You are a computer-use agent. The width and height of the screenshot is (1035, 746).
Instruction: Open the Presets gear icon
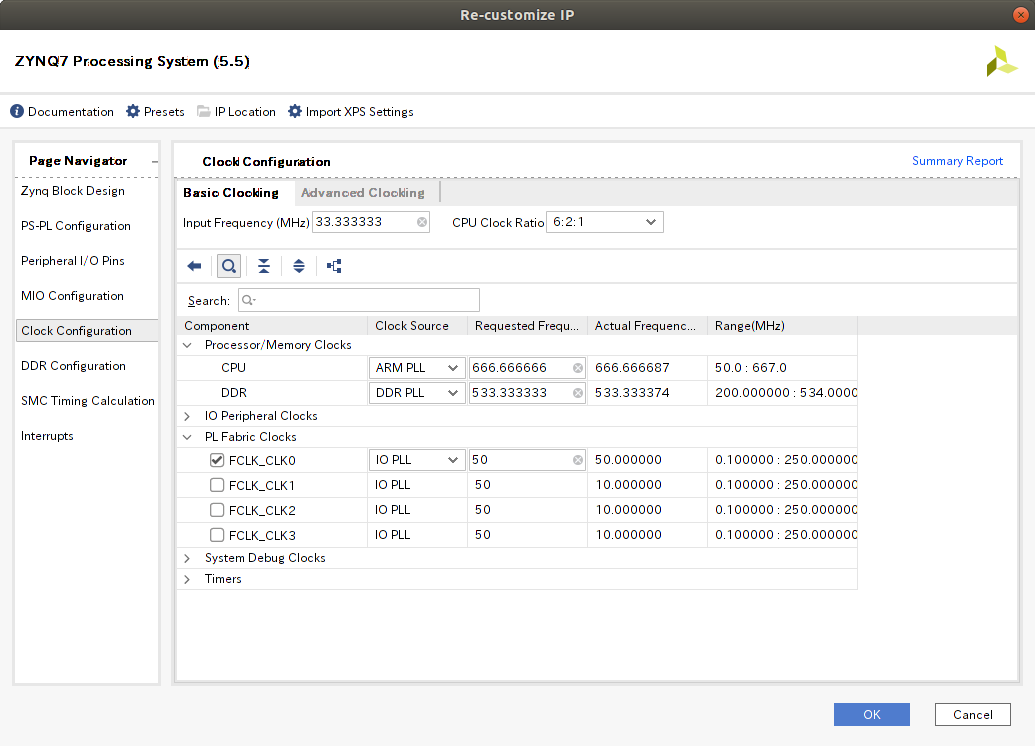[133, 112]
